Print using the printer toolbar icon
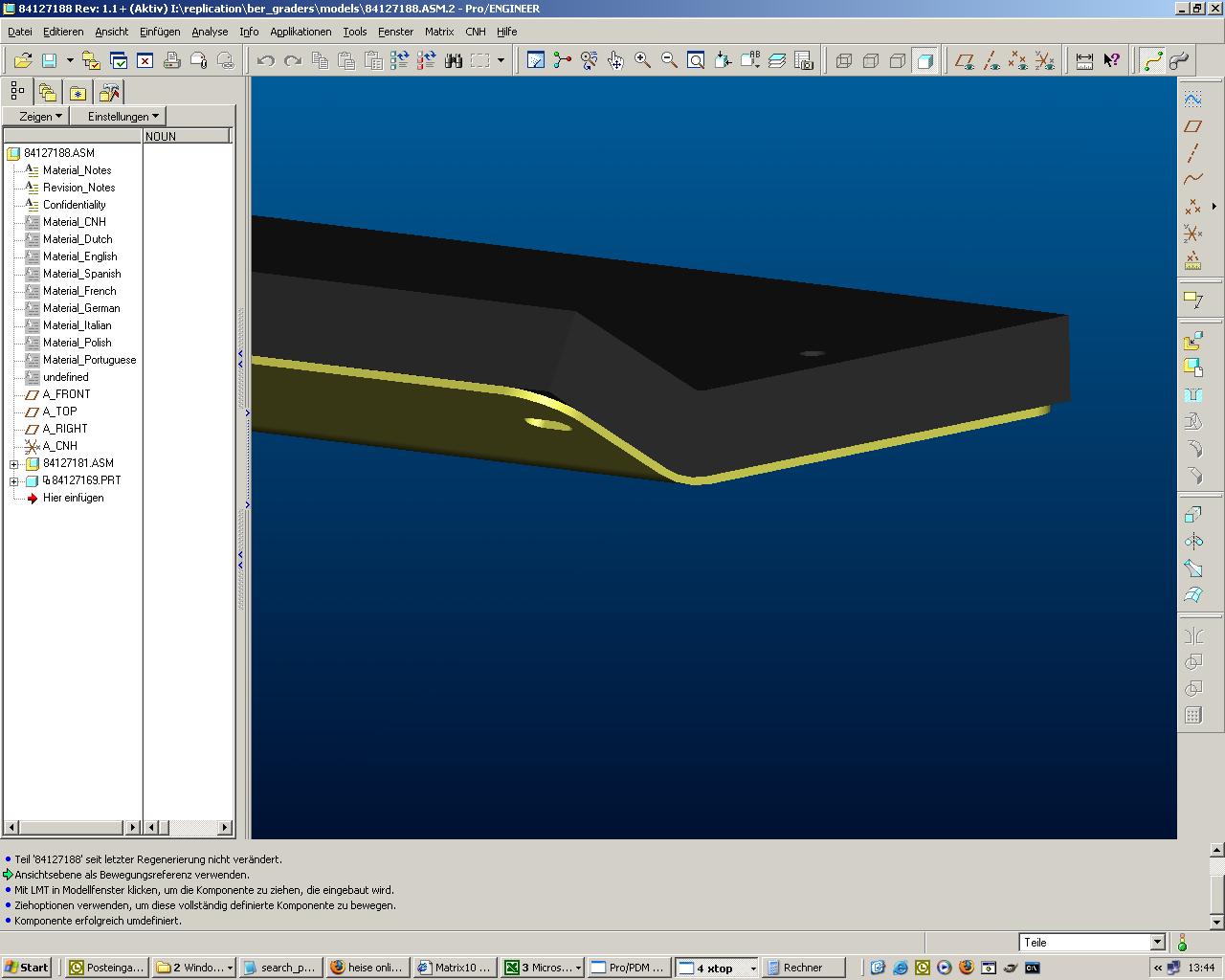This screenshot has width=1225, height=980. click(172, 60)
